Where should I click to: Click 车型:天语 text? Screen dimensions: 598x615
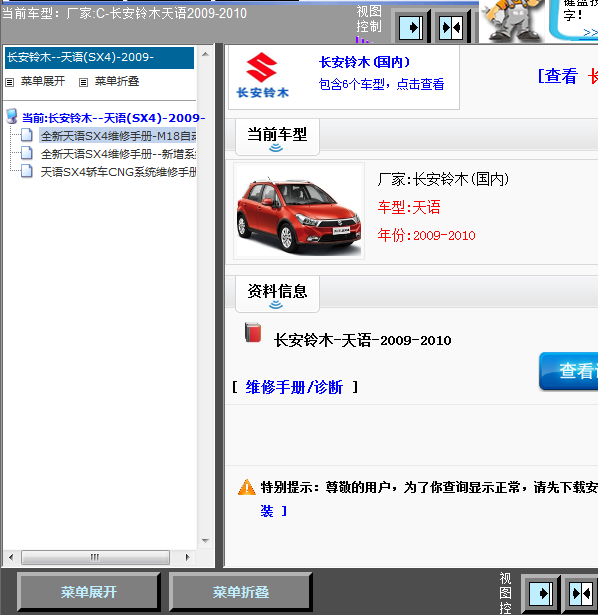(409, 207)
